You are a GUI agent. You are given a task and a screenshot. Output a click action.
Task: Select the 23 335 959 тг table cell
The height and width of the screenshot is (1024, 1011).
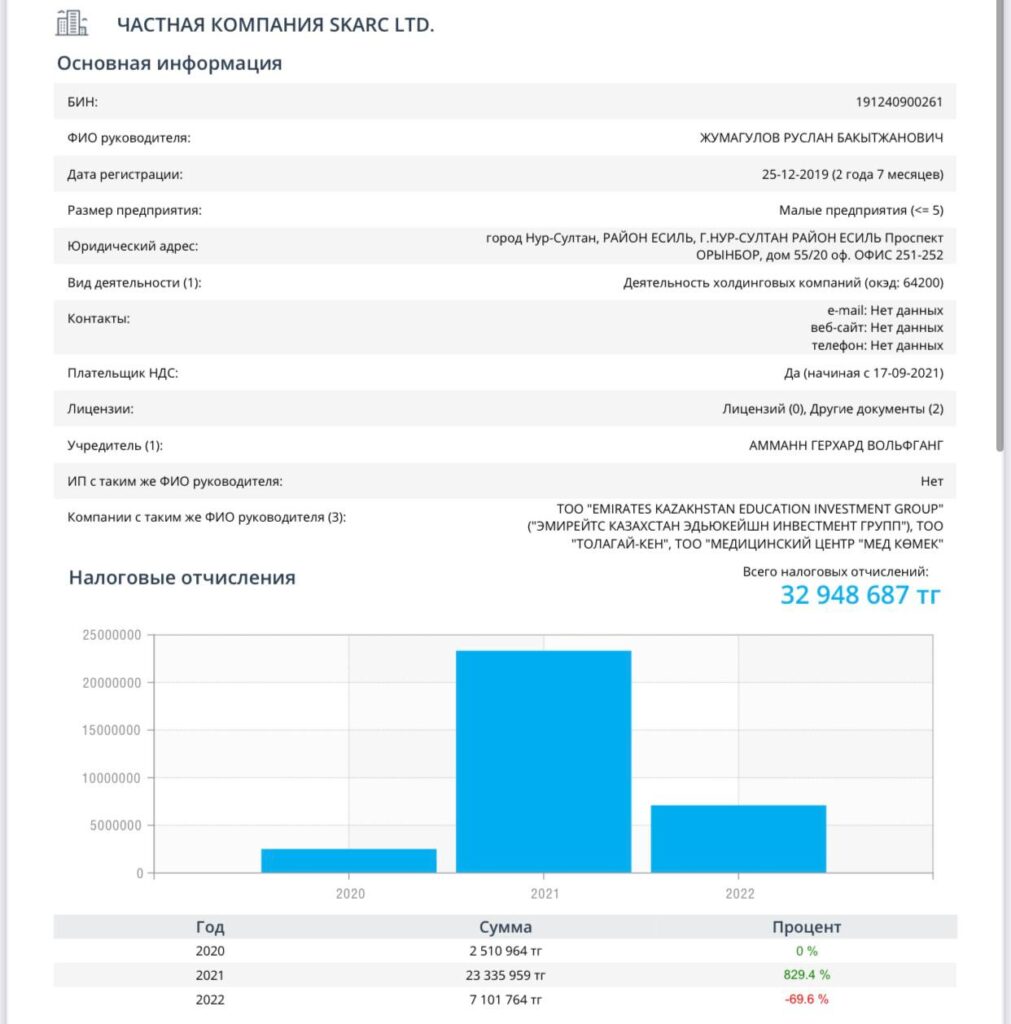click(x=505, y=975)
